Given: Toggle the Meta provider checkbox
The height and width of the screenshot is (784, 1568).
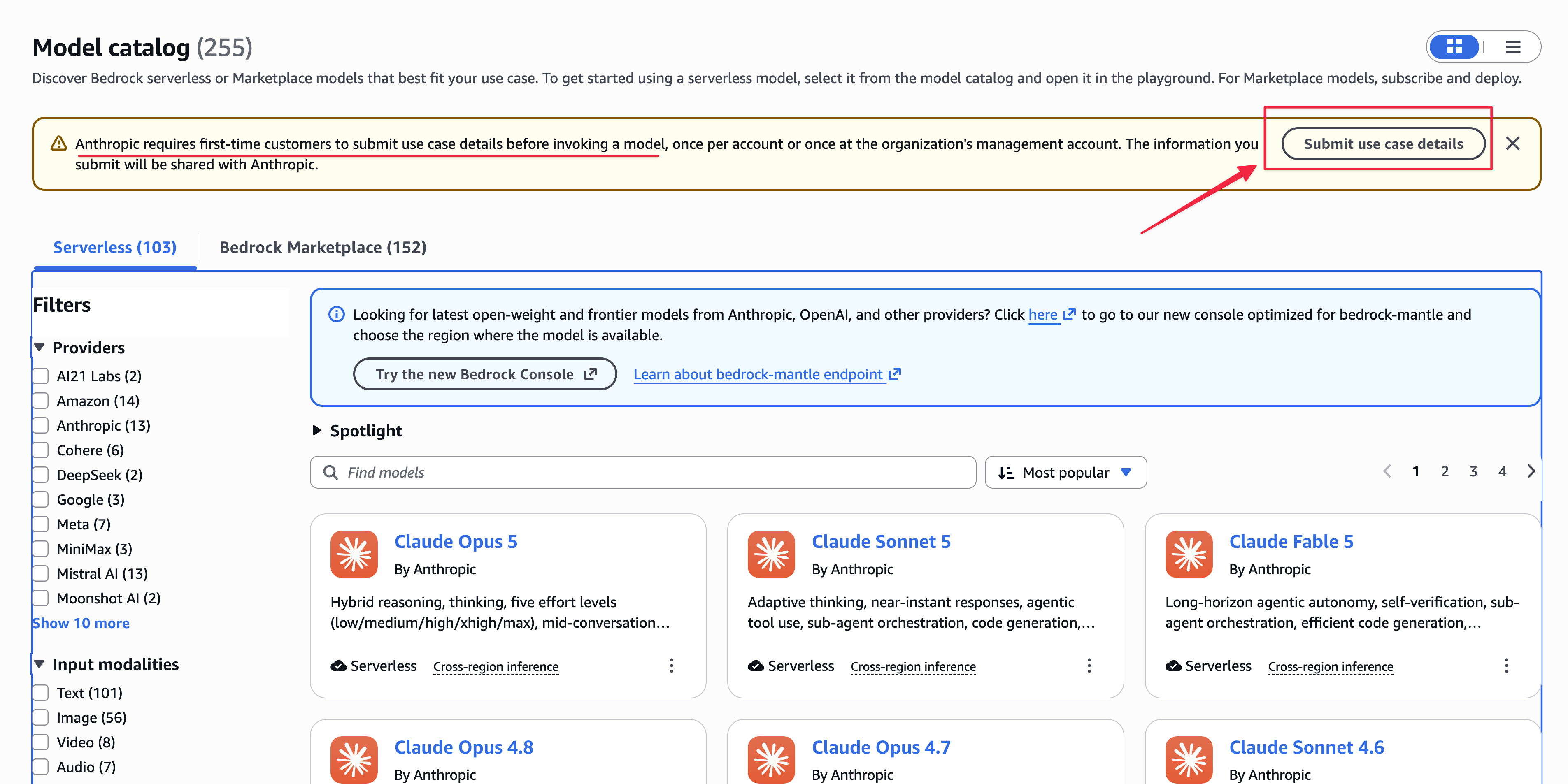Looking at the screenshot, I should tap(41, 524).
